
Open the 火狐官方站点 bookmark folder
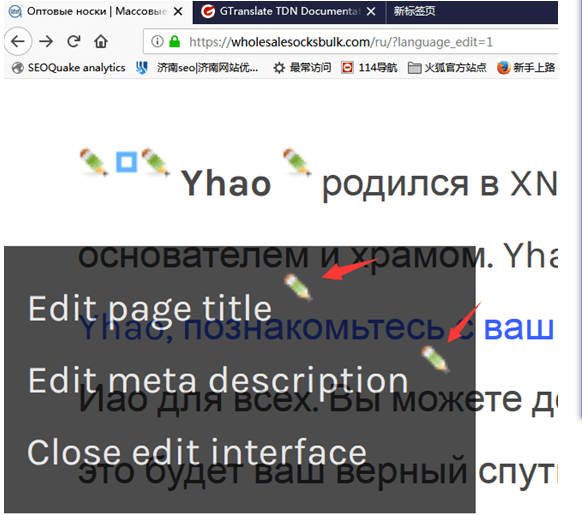tap(447, 68)
